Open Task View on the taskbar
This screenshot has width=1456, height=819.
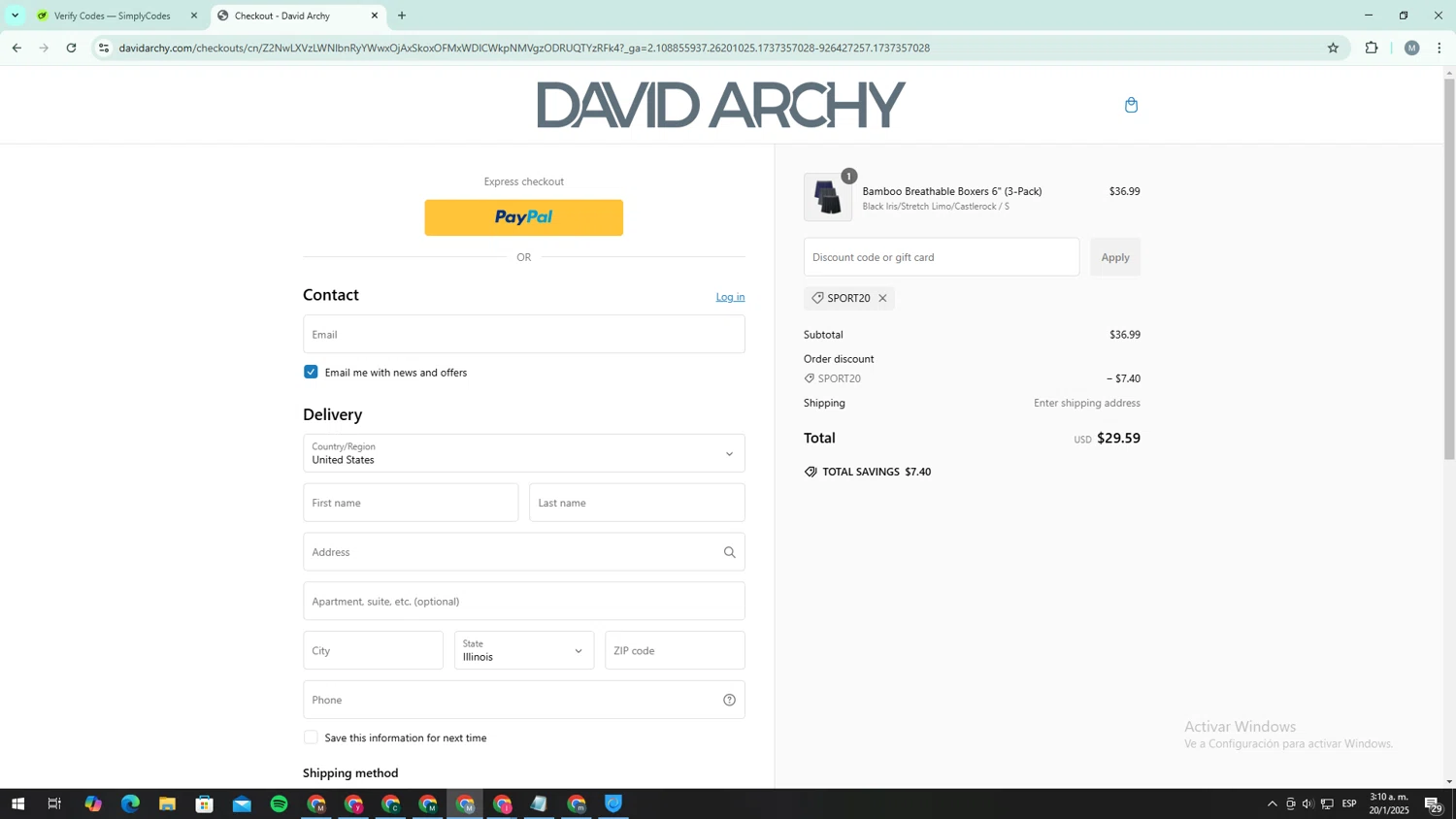click(54, 803)
